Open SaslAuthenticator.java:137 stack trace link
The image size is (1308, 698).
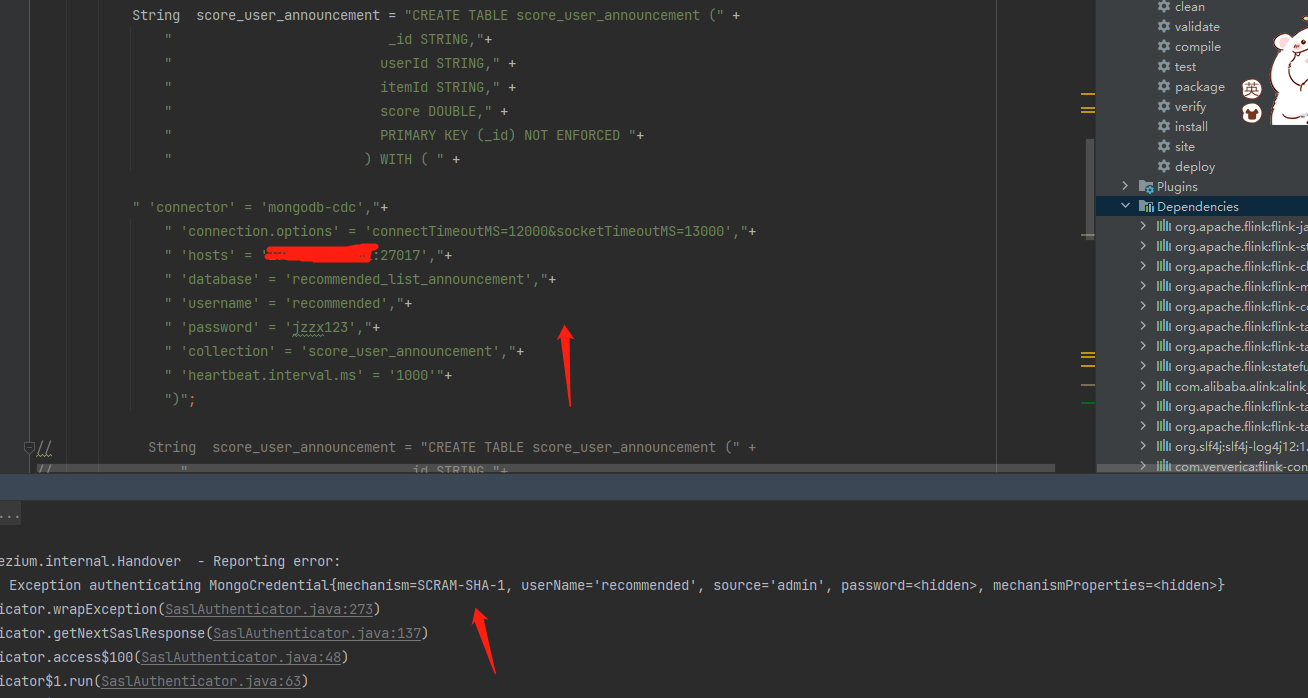317,633
